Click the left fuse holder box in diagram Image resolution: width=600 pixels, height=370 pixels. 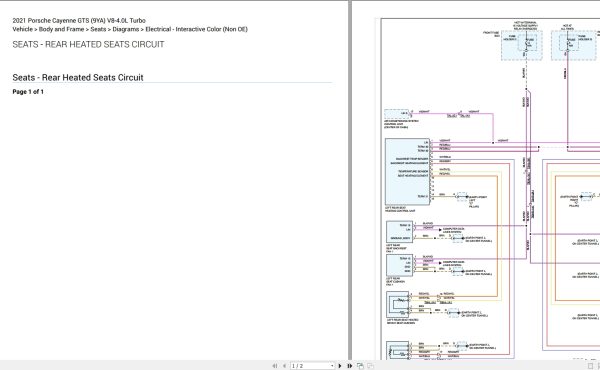[522, 46]
